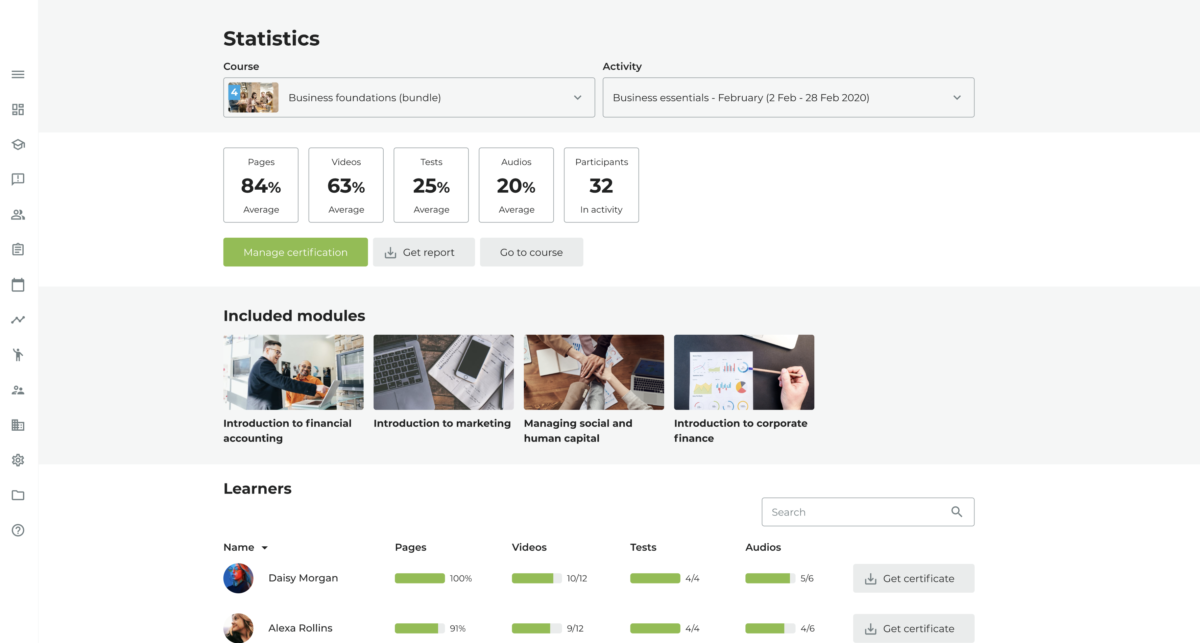Click the organization building icon

click(18, 425)
